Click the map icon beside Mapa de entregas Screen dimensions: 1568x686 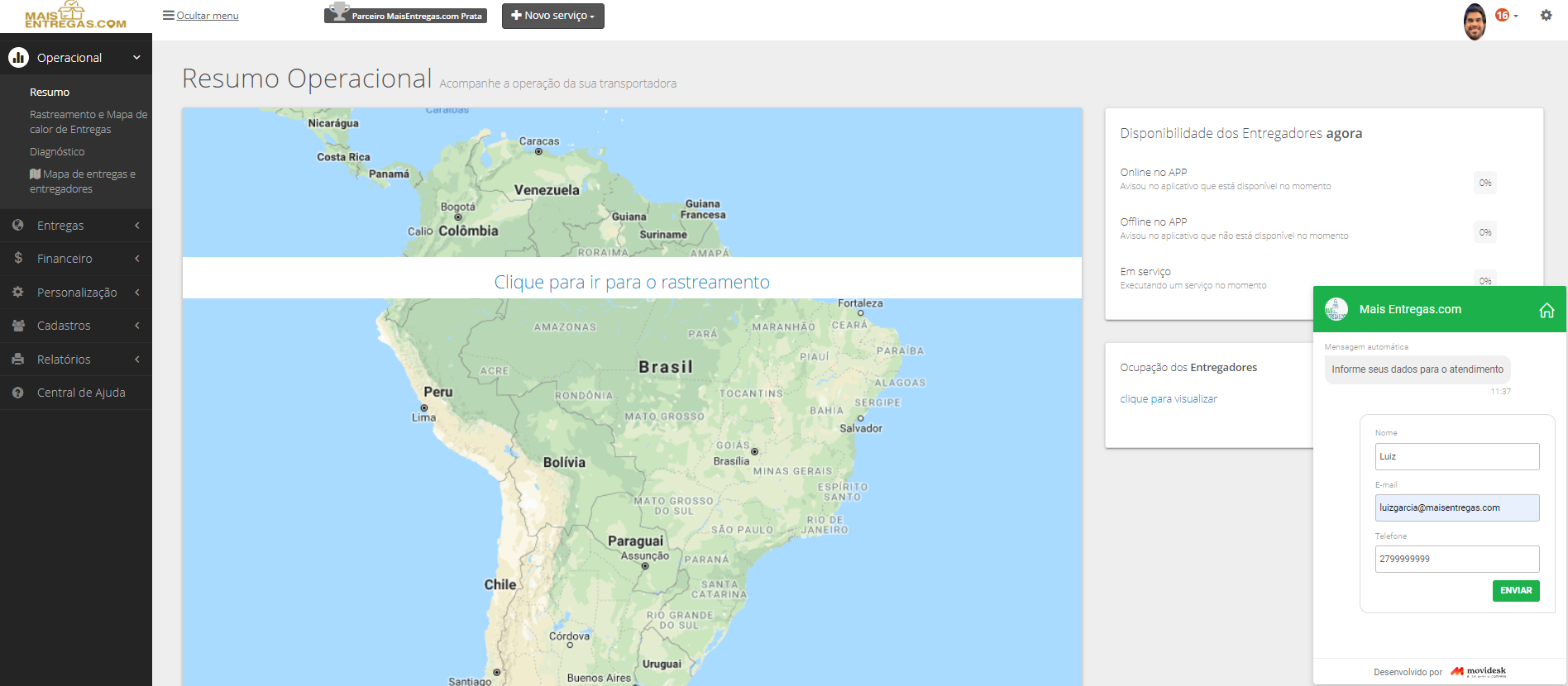tap(35, 174)
